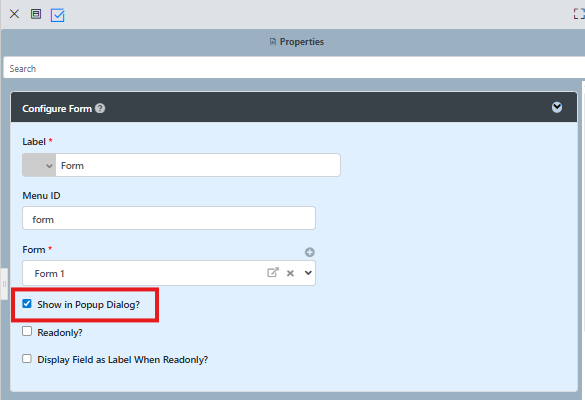Open Form 1 in external editor icon
Image resolution: width=585 pixels, height=401 pixels.
(273, 273)
